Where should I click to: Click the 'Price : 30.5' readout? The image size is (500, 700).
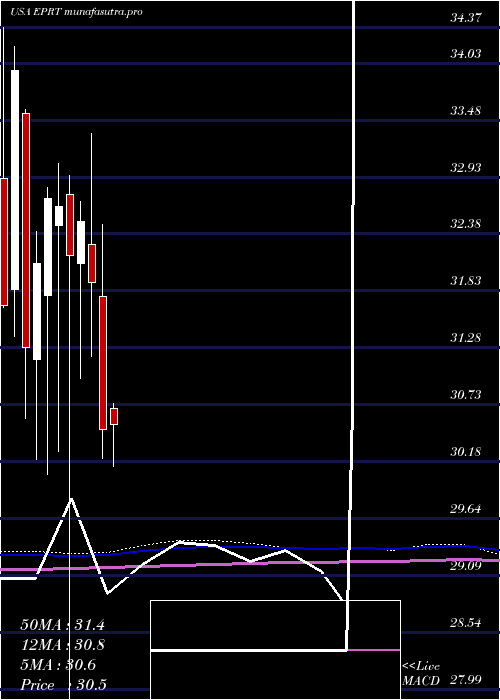point(62,685)
